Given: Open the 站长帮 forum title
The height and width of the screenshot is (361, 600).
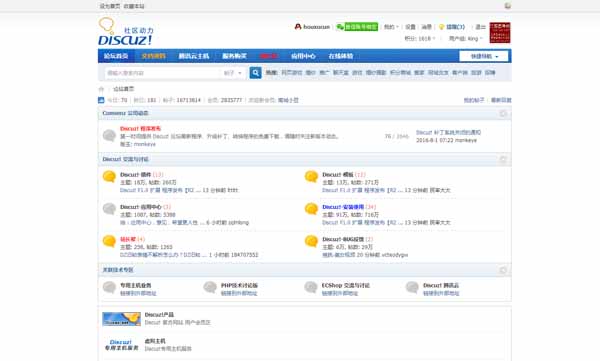Looking at the screenshot, I should (x=128, y=239).
